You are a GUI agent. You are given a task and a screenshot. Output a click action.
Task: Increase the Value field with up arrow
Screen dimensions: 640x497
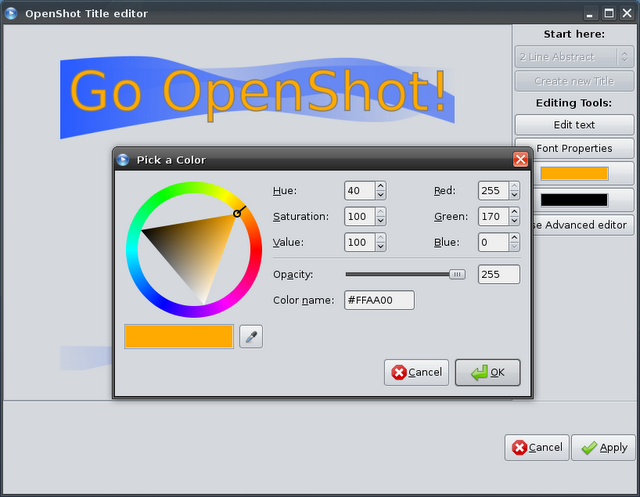(380, 238)
